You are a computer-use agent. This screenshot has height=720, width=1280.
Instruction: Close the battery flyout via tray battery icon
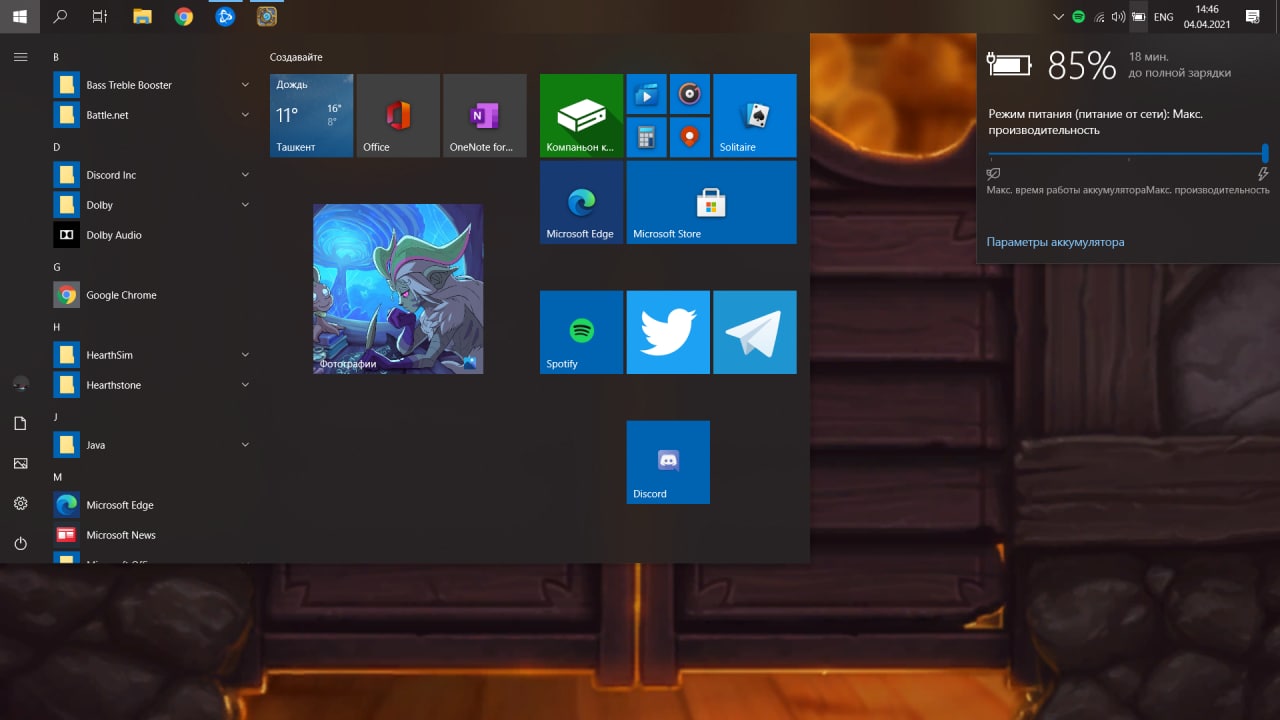tap(1138, 16)
